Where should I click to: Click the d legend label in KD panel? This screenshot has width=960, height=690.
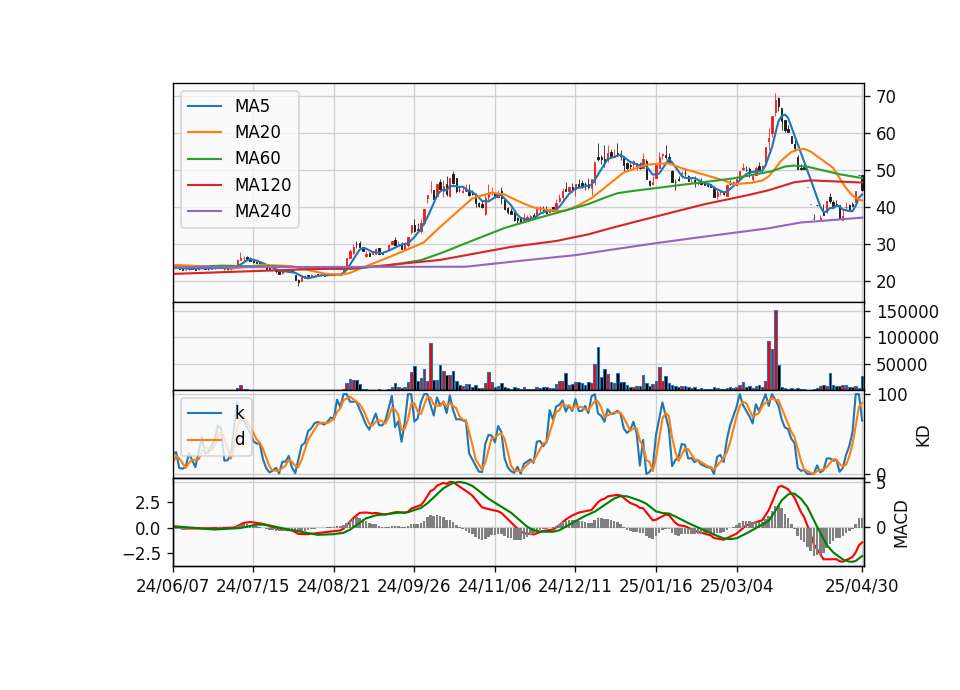coord(239,439)
